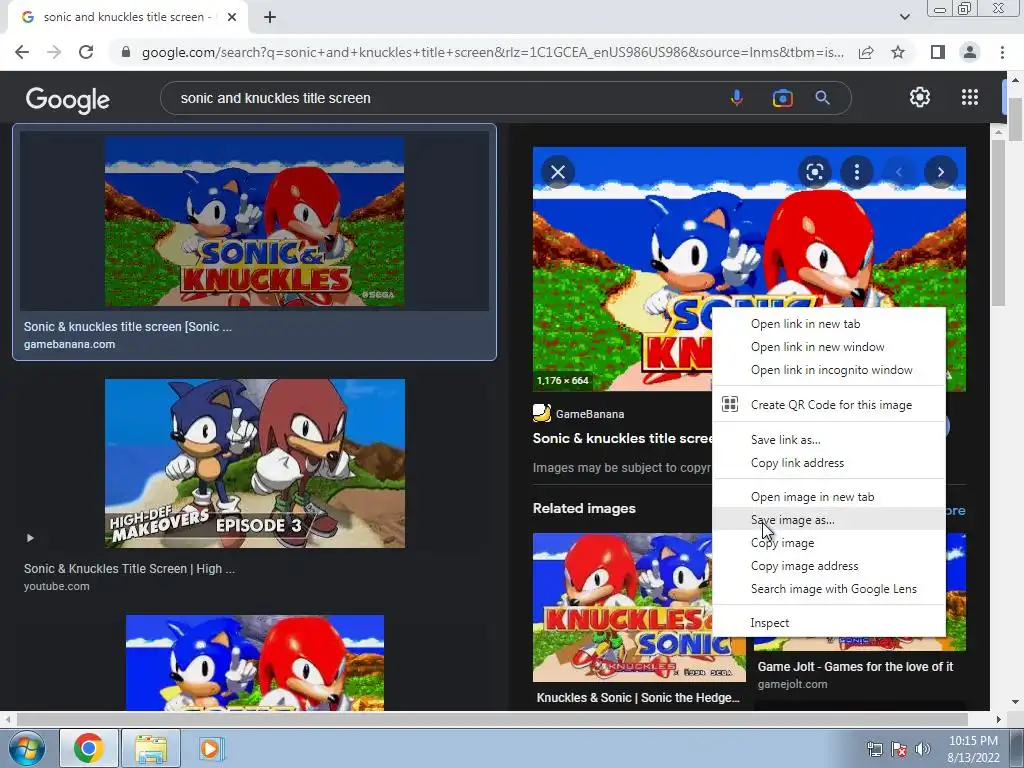Image resolution: width=1024 pixels, height=768 pixels.
Task: Open the volume speaker tray icon
Action: click(x=923, y=749)
